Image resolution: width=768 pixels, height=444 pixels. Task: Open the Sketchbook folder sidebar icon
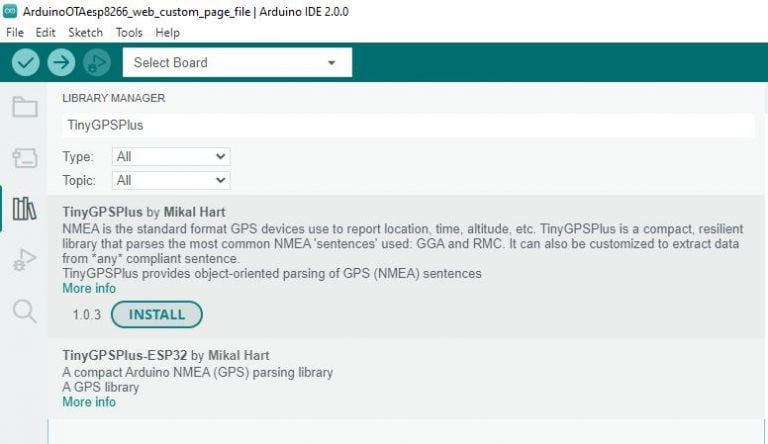(x=24, y=106)
